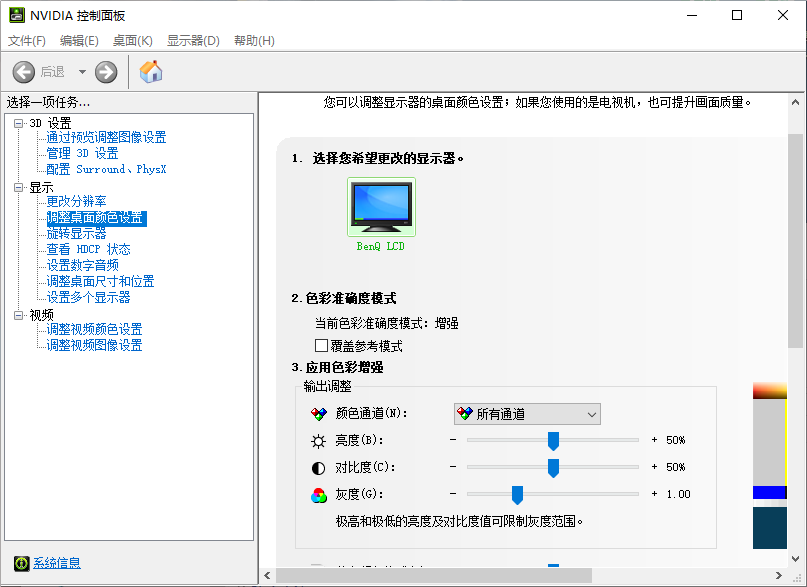This screenshot has width=807, height=587.
Task: Click the 当前色彩准确度模式: 增强 text
Action: (x=387, y=324)
